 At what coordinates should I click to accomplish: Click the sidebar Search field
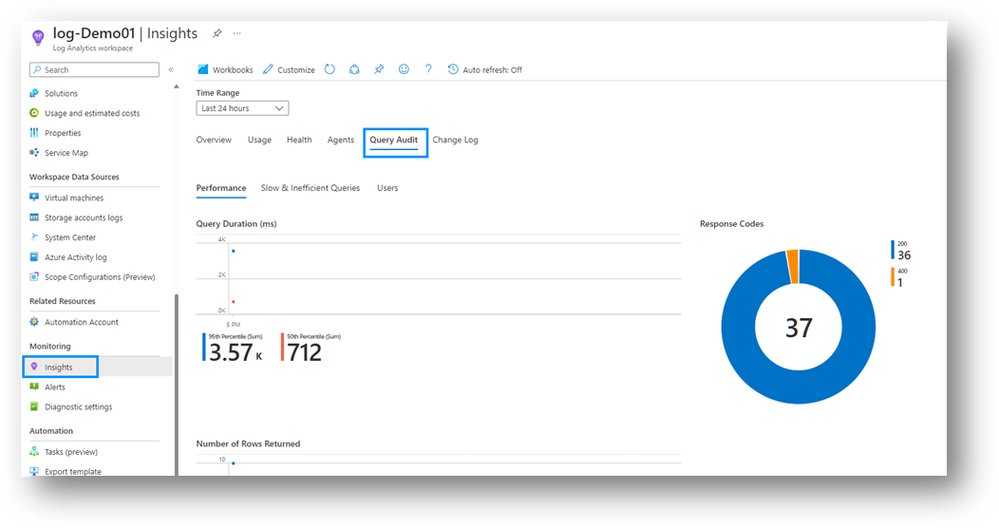pyautogui.click(x=94, y=69)
